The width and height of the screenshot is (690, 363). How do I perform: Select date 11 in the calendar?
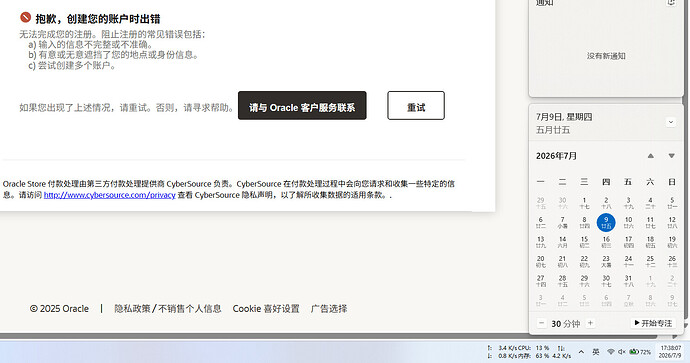pyautogui.click(x=650, y=222)
